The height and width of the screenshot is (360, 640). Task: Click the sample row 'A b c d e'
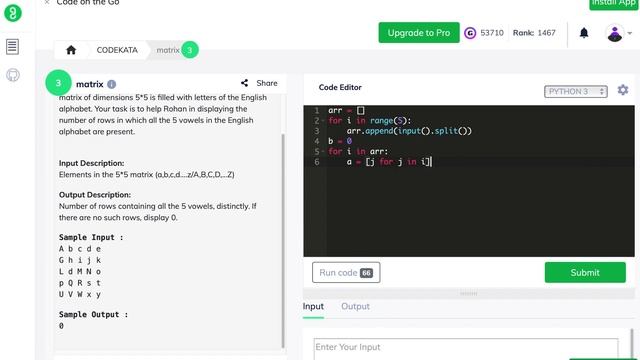click(80, 249)
